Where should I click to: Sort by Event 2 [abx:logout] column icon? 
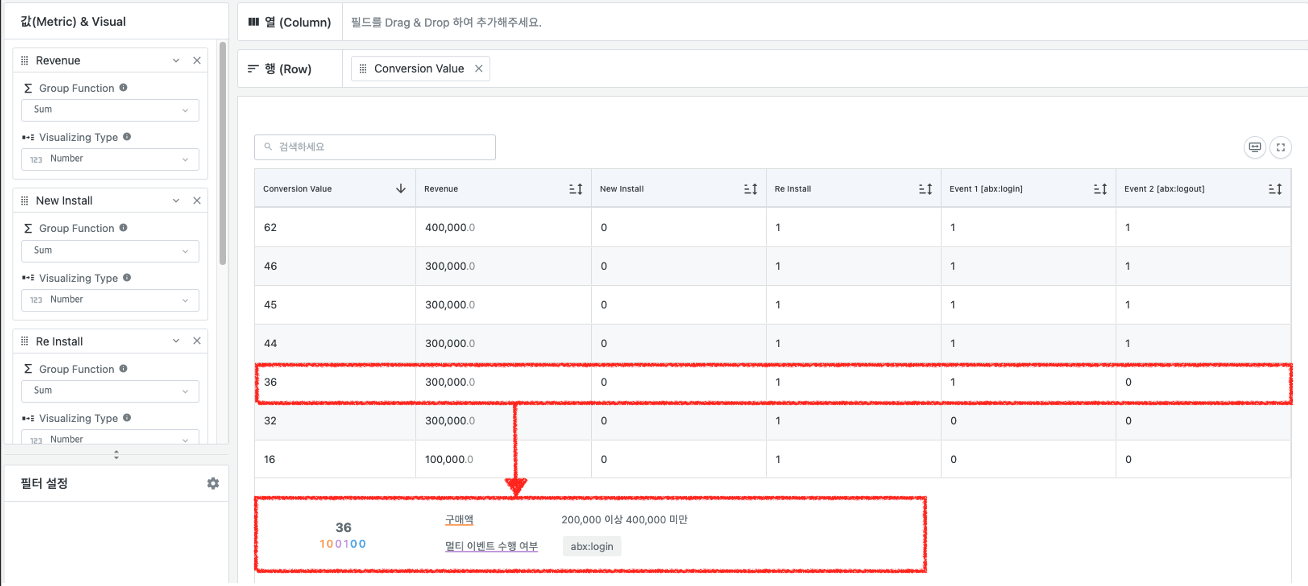coord(1275,189)
